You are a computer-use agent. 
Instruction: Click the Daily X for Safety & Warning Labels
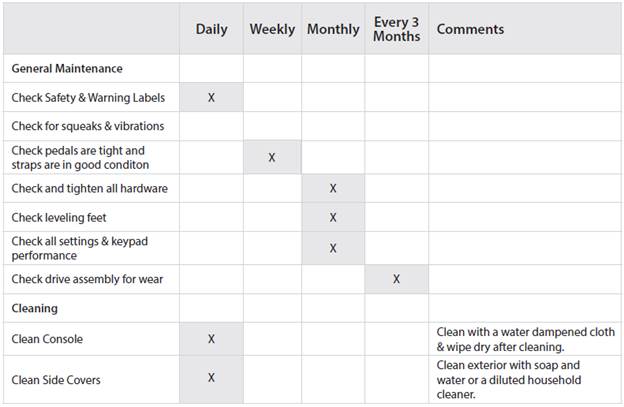(211, 98)
